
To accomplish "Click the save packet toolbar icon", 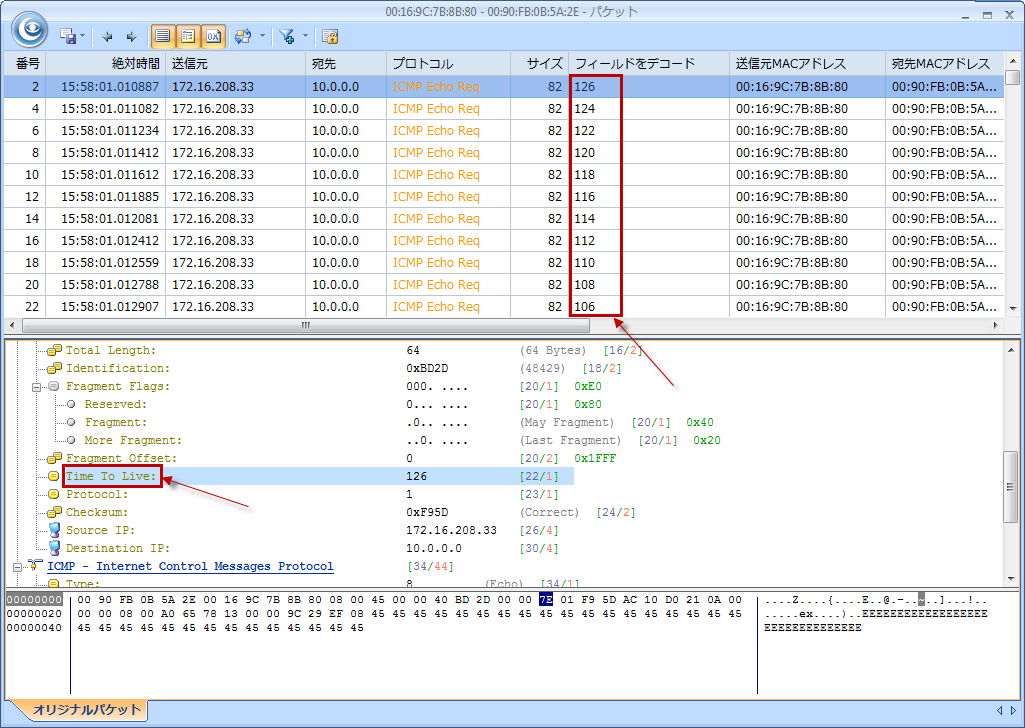I will 69,36.
